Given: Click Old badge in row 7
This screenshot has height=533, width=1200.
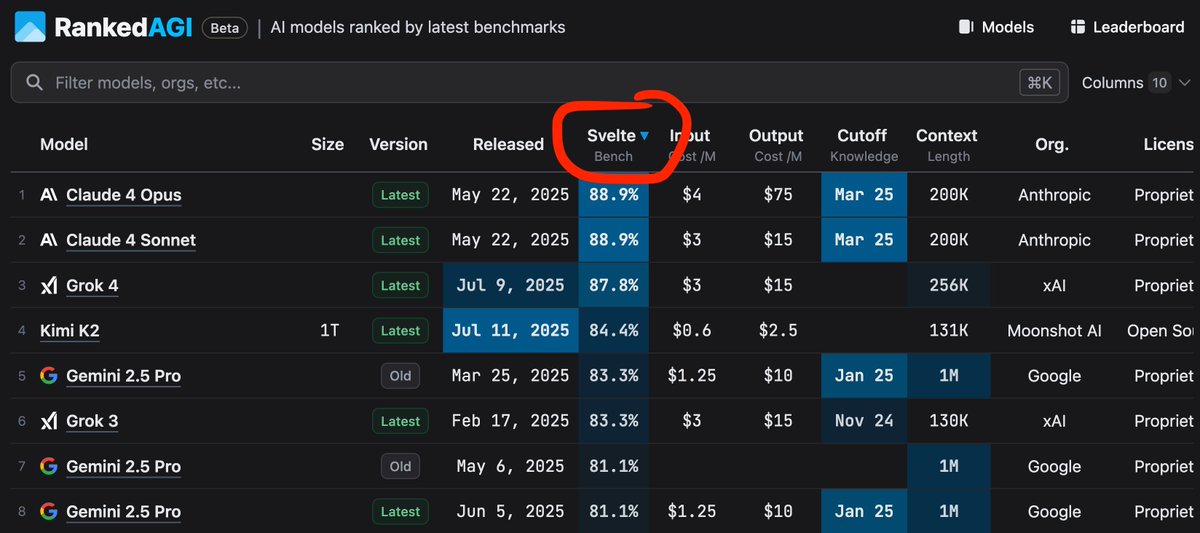Looking at the screenshot, I should pos(400,466).
